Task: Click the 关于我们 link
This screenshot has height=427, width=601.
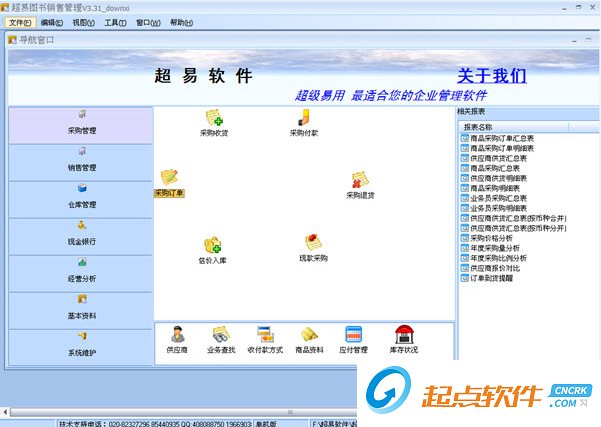Action: tap(491, 76)
